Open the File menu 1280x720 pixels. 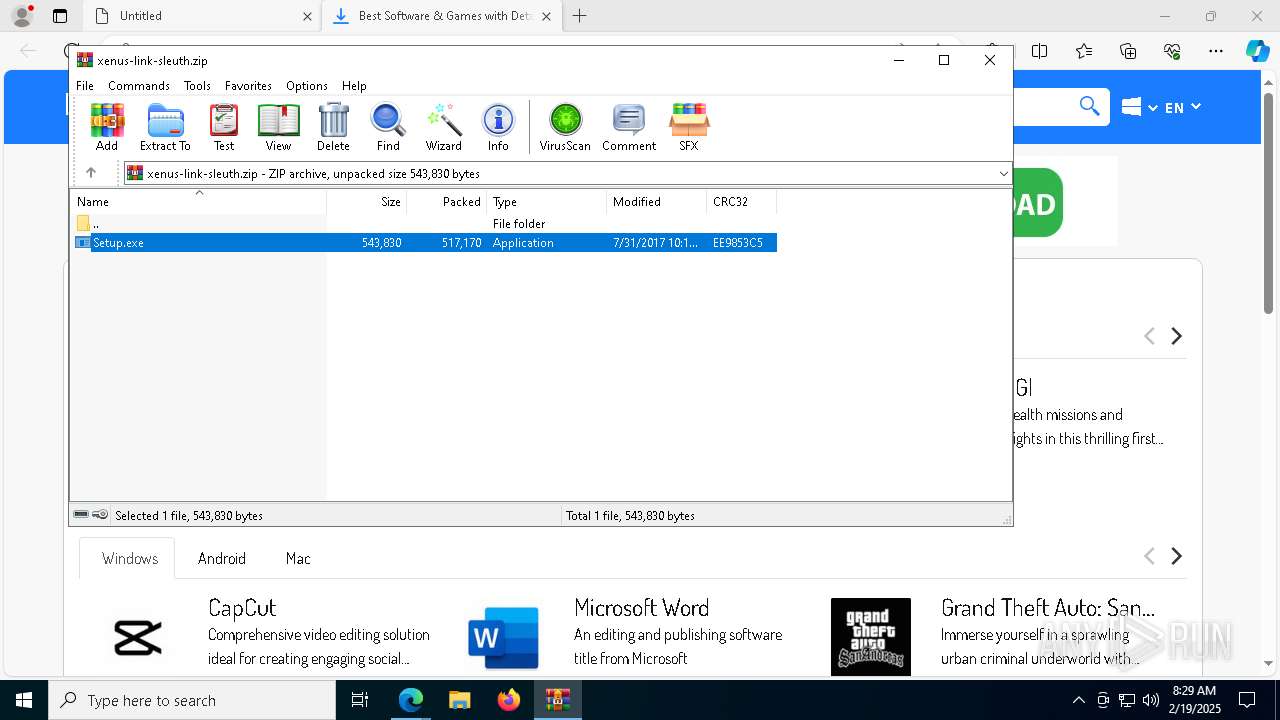pyautogui.click(x=85, y=86)
